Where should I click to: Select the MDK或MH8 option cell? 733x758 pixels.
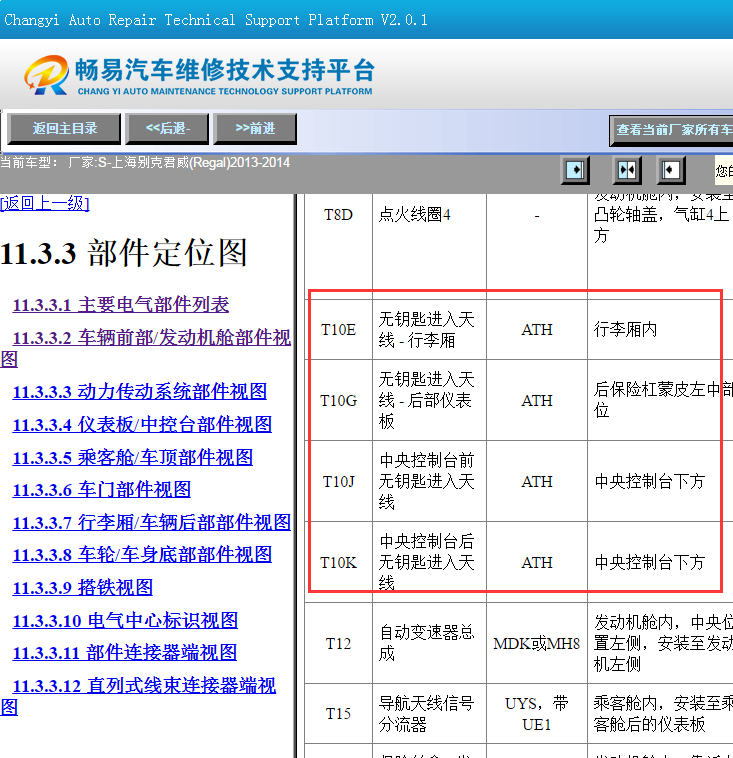pyautogui.click(x=537, y=643)
